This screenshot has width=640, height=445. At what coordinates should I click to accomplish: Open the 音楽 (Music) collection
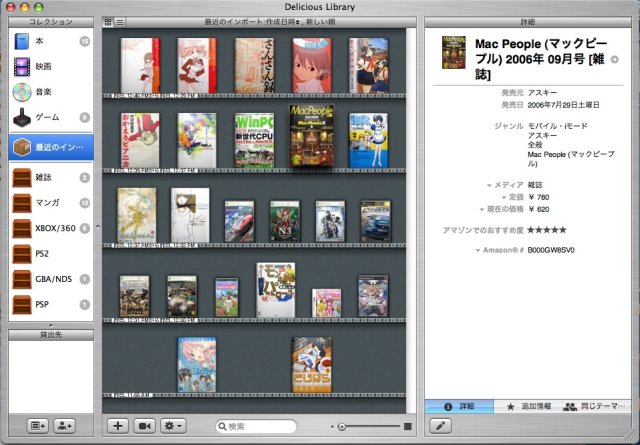pyautogui.click(x=51, y=92)
